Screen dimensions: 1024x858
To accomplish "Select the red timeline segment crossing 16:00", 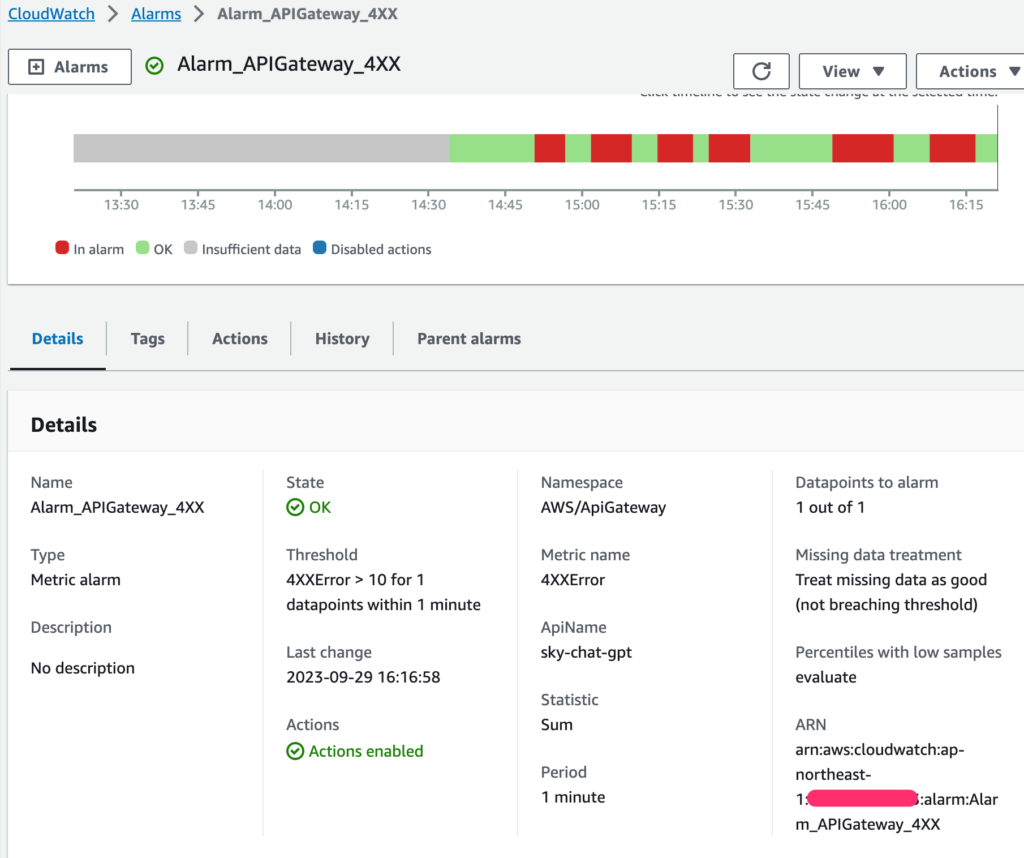I will pyautogui.click(x=863, y=148).
